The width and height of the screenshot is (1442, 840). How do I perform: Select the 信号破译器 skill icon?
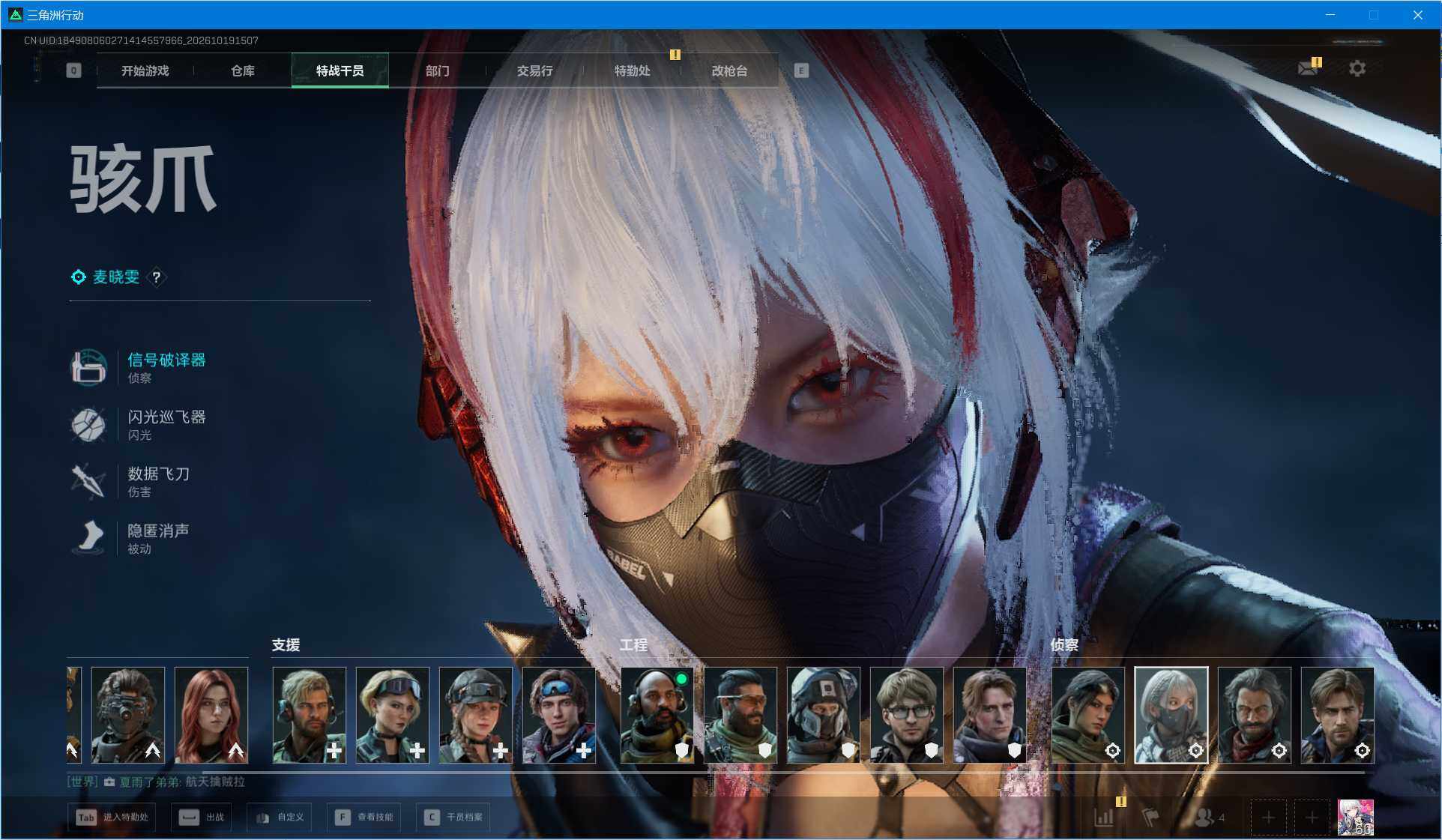[88, 366]
